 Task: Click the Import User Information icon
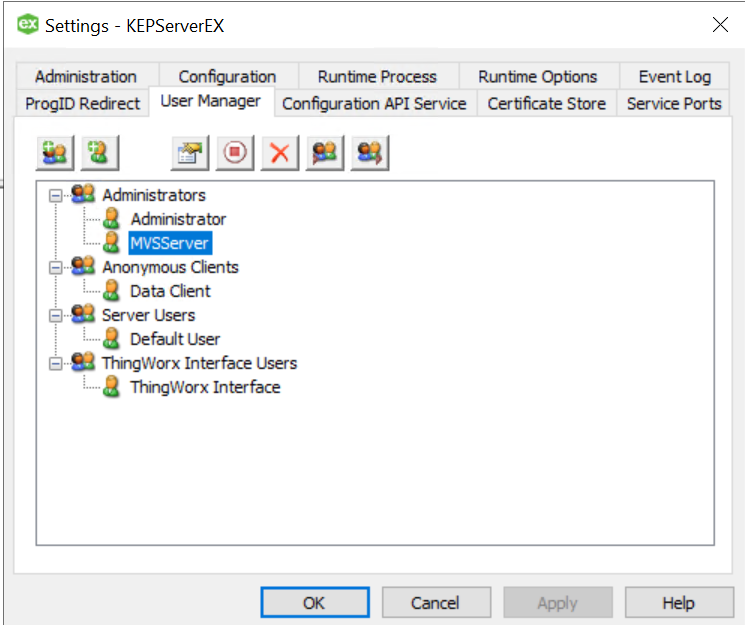[325, 153]
